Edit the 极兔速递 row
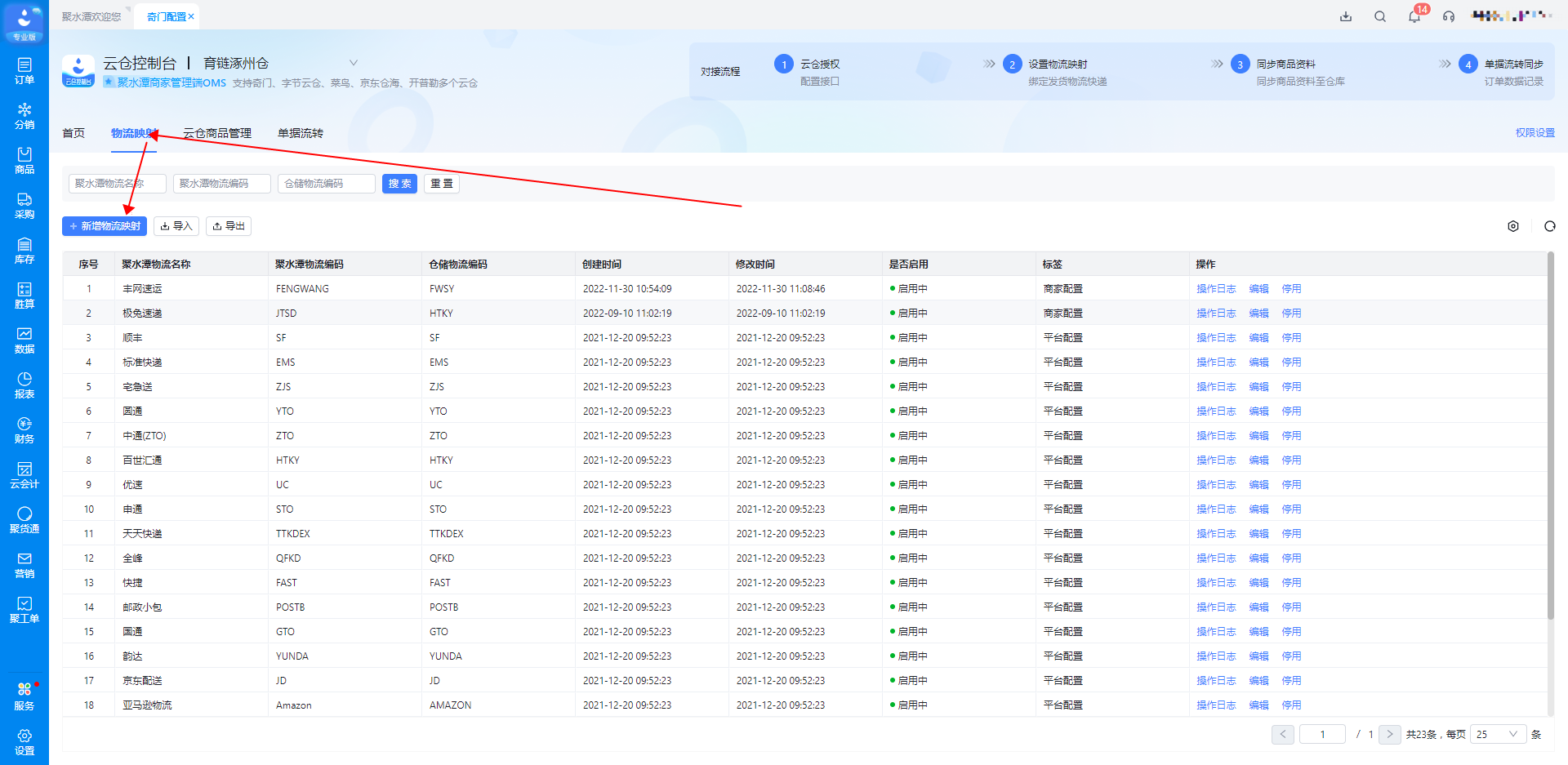The width and height of the screenshot is (1568, 765). pyautogui.click(x=1258, y=313)
